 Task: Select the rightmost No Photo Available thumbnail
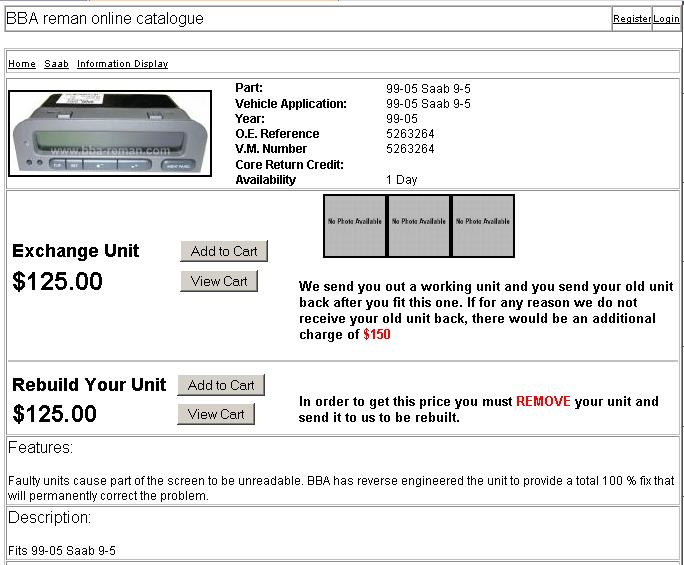click(483, 225)
